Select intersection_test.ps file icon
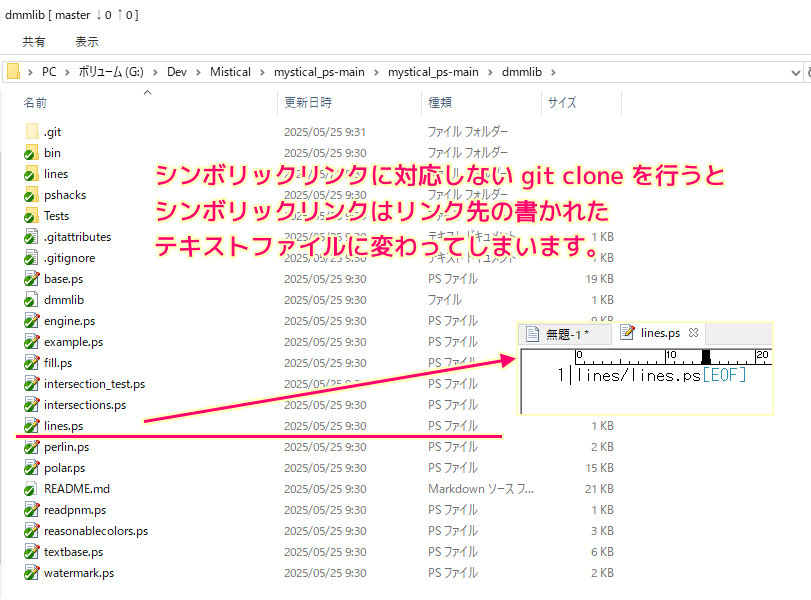This screenshot has width=811, height=600. click(32, 384)
